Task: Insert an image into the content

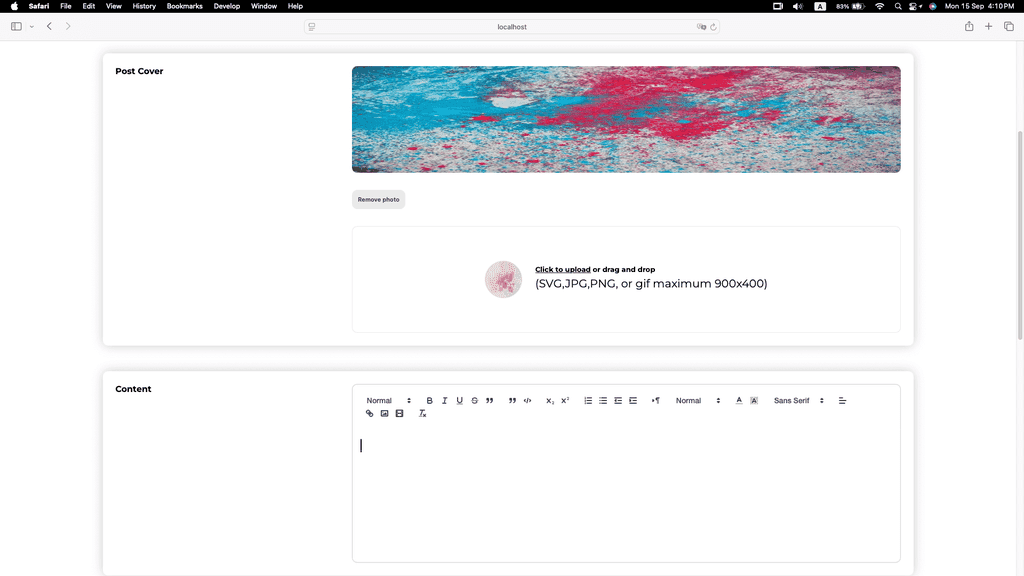Action: click(x=384, y=413)
